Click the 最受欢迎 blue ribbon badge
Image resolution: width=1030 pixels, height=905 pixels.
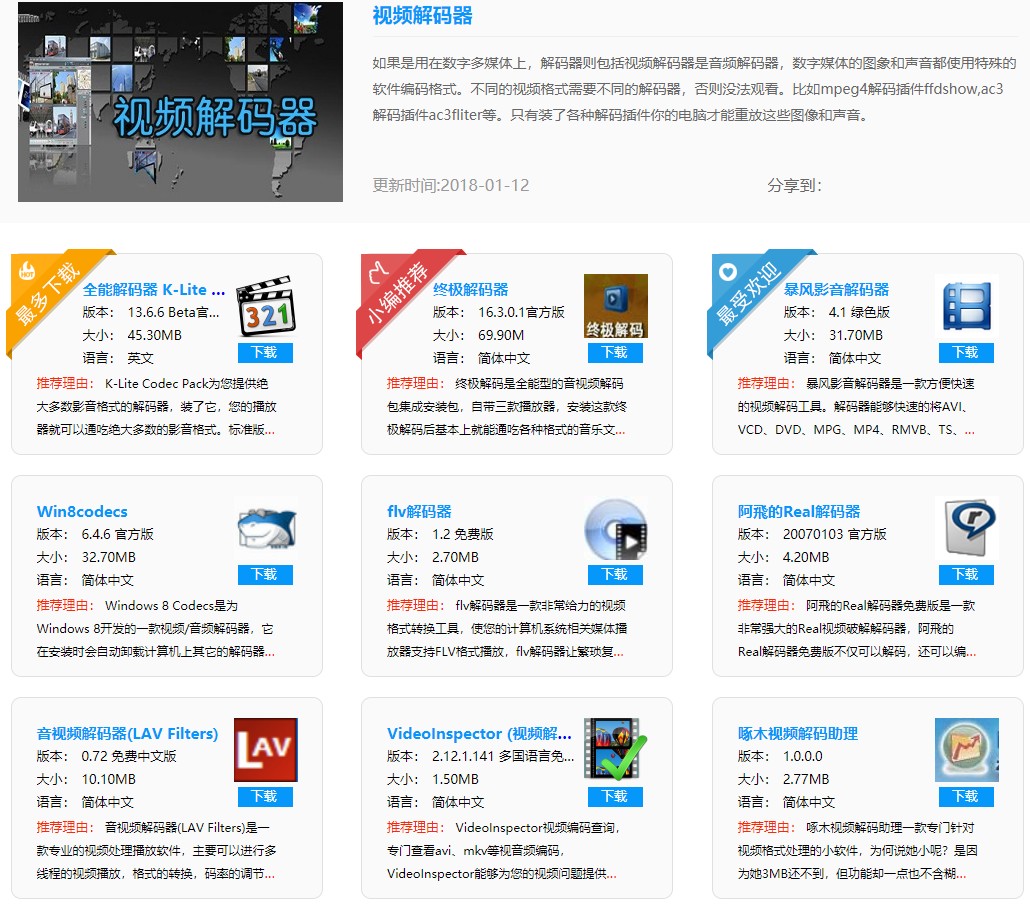(x=750, y=292)
